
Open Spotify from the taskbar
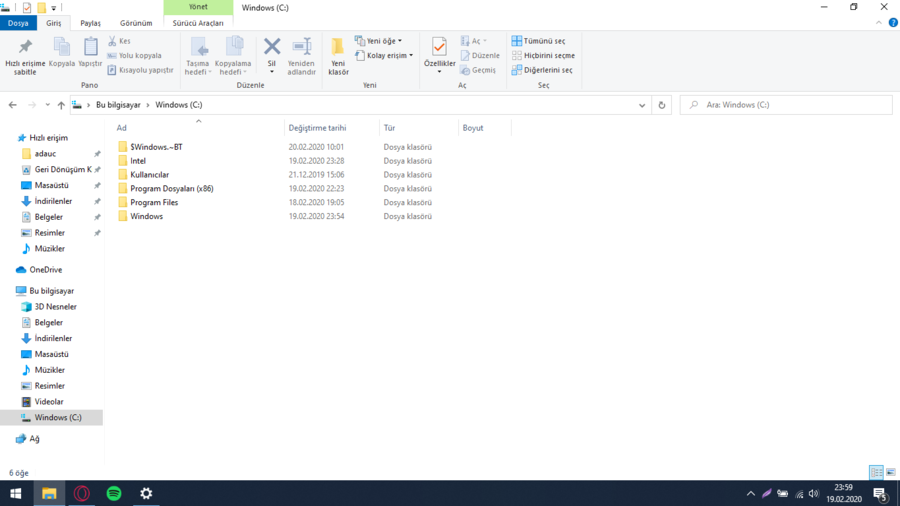pyautogui.click(x=114, y=493)
